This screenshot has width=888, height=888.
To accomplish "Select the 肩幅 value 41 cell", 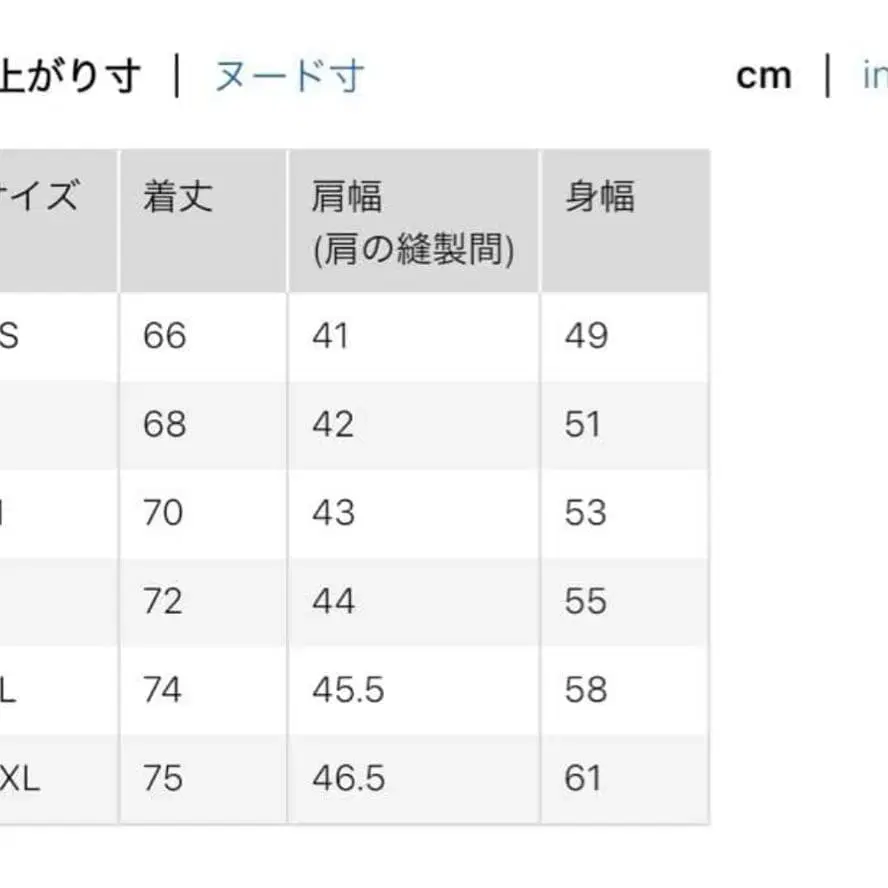I will pos(332,336).
